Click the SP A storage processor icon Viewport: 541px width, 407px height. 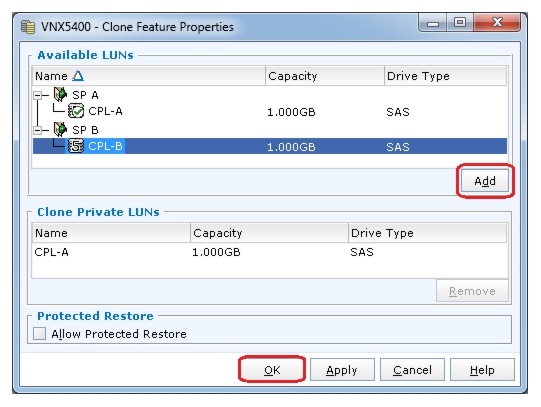pos(60,94)
